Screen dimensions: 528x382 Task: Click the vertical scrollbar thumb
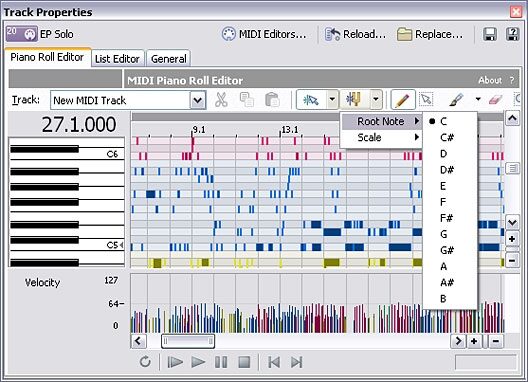point(512,168)
